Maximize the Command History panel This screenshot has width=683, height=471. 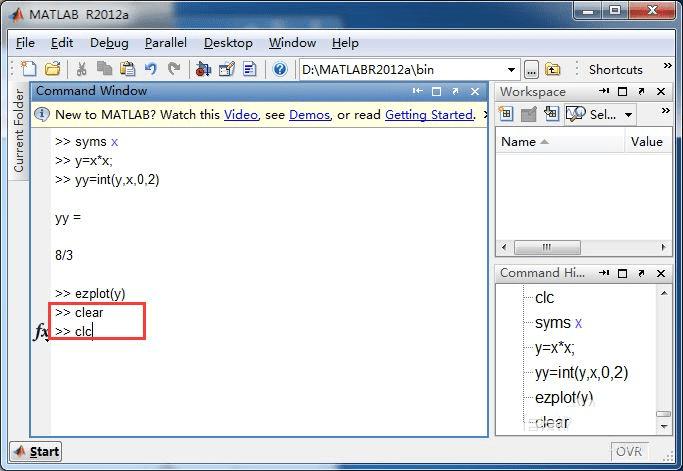tap(622, 273)
